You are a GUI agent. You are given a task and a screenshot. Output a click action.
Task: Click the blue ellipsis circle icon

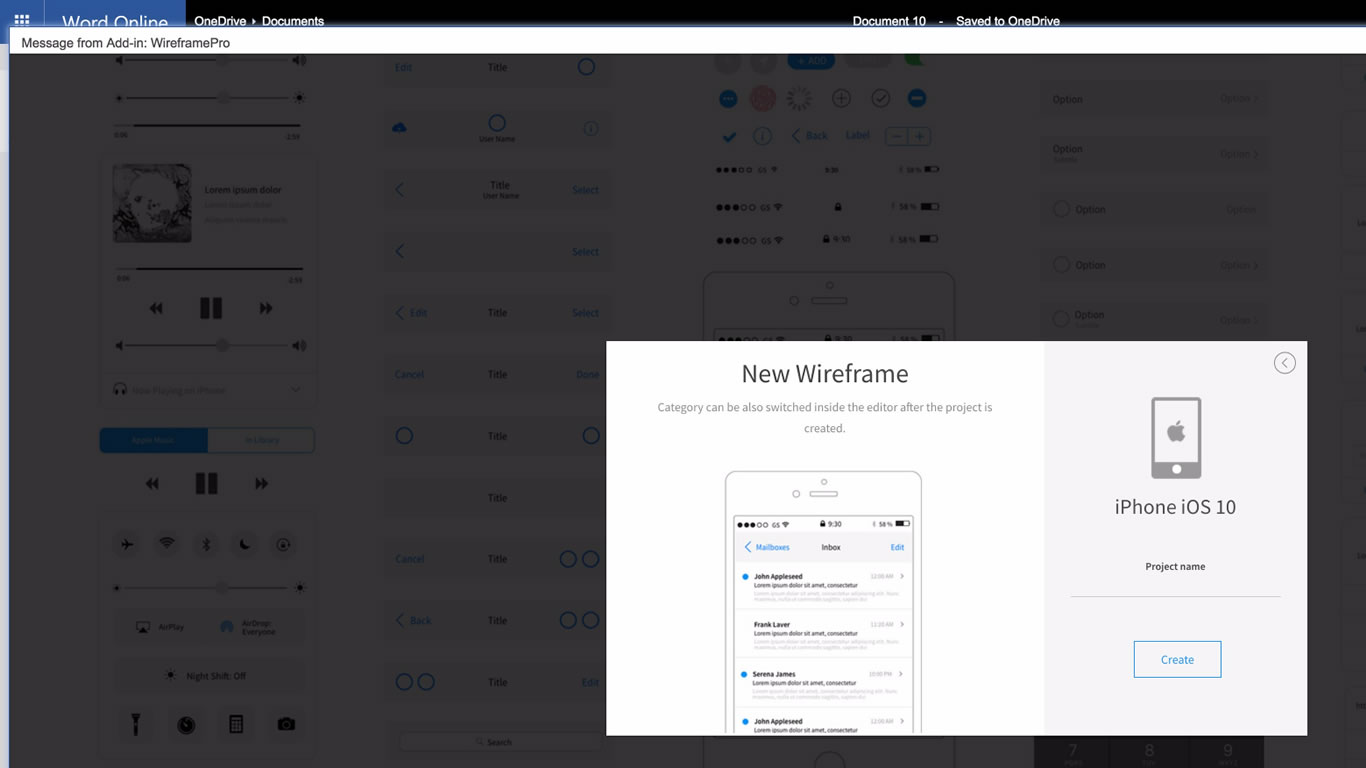click(729, 98)
